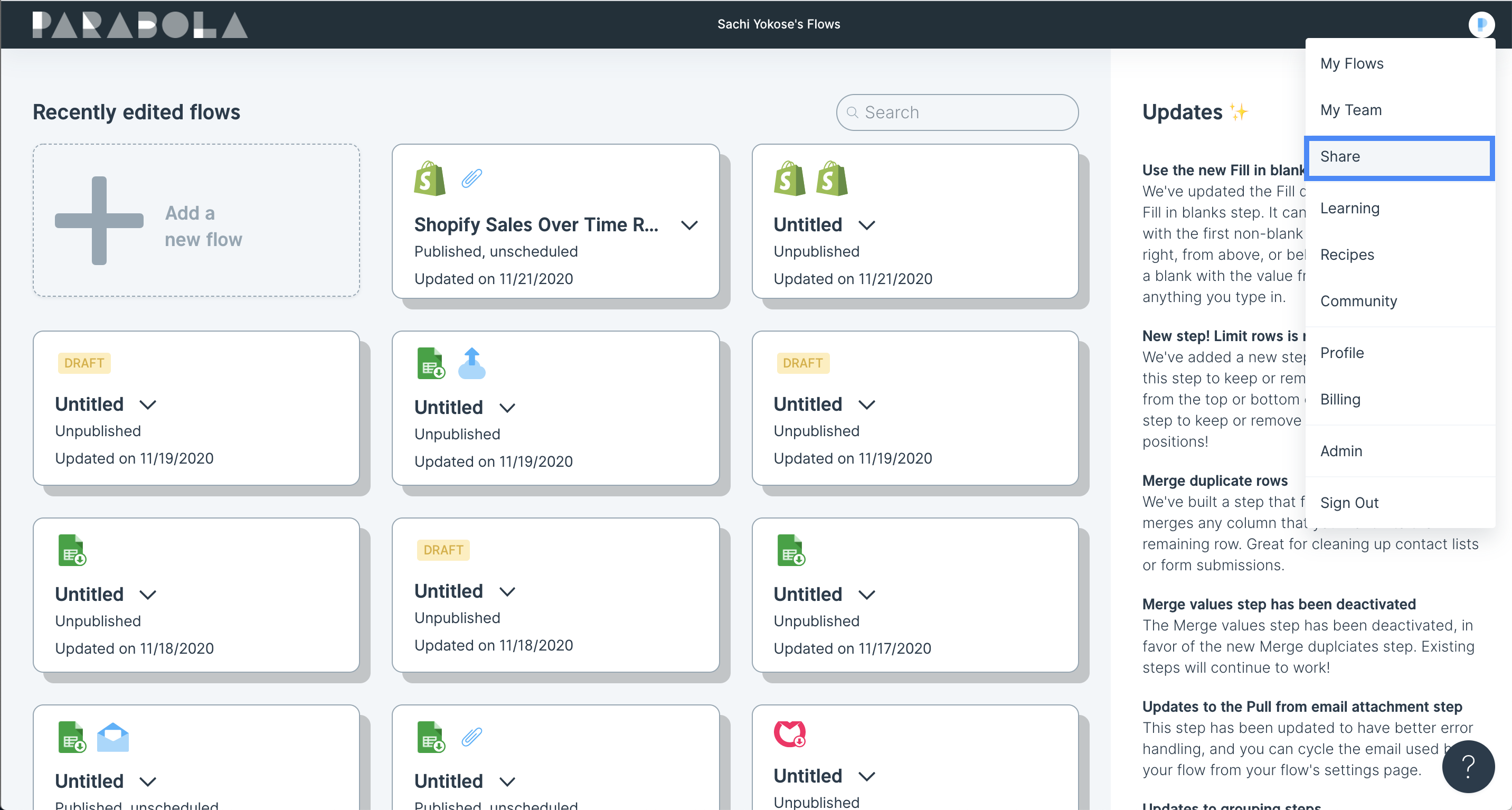The image size is (1512, 810).
Task: Click the sheets icon beside the email envelope icon
Action: pyautogui.click(x=72, y=737)
